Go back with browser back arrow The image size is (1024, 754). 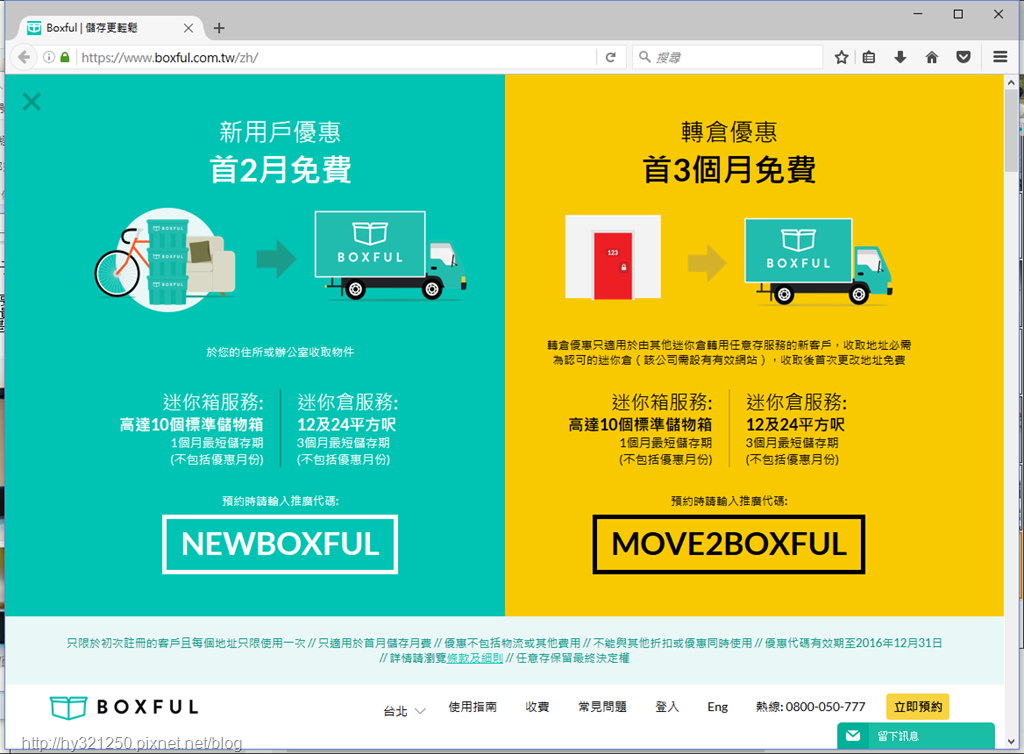pyautogui.click(x=24, y=57)
